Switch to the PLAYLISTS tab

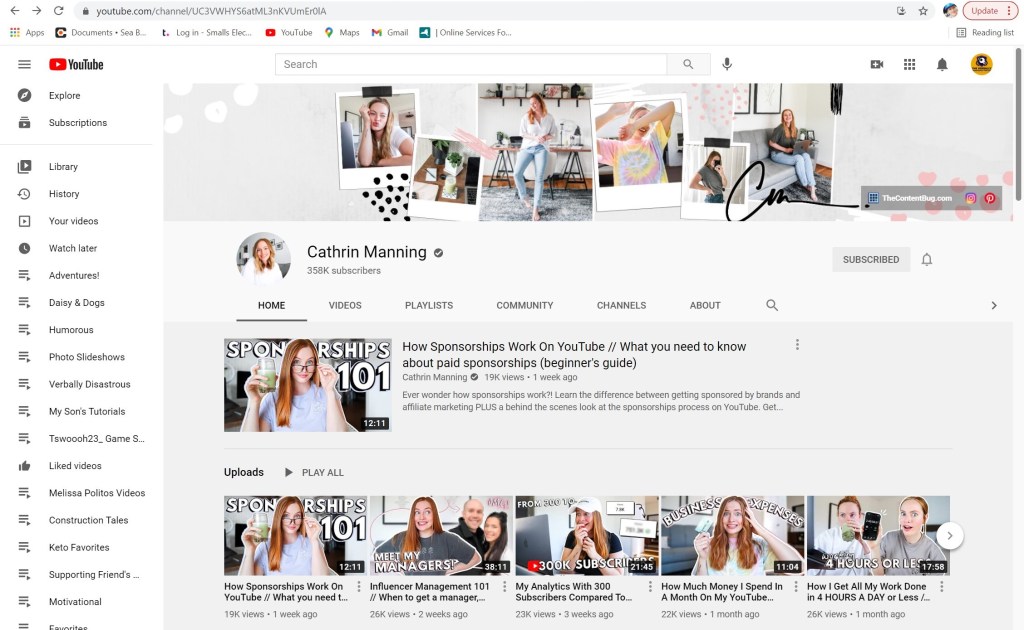tap(429, 305)
